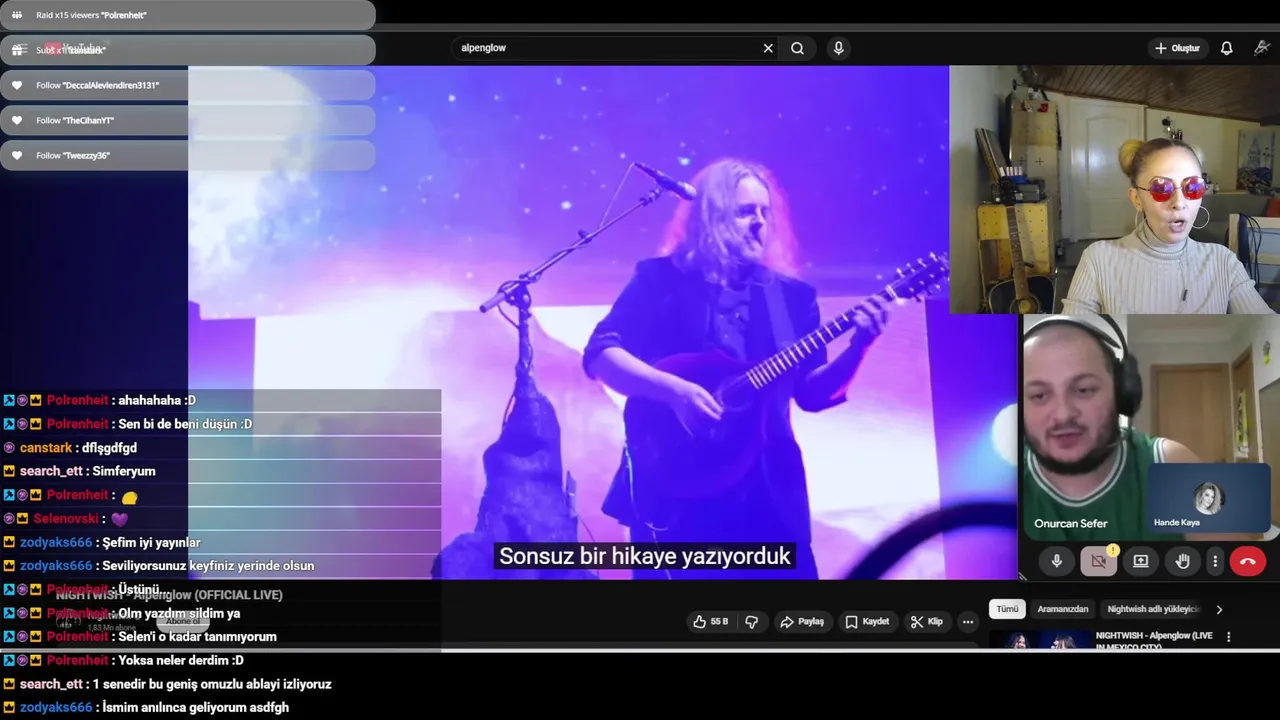Image resolution: width=1280 pixels, height=720 pixels.
Task: Click the Paylaş share button
Action: (802, 622)
